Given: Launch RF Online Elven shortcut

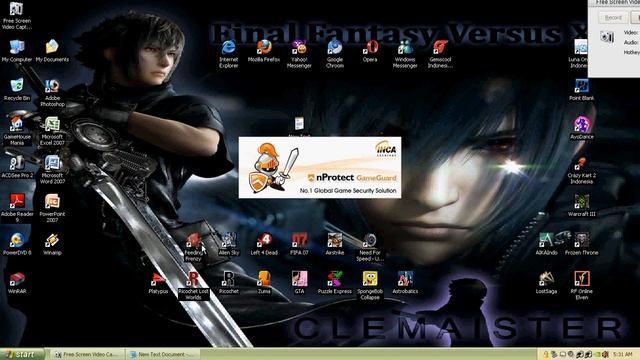Looking at the screenshot, I should pos(582,286).
